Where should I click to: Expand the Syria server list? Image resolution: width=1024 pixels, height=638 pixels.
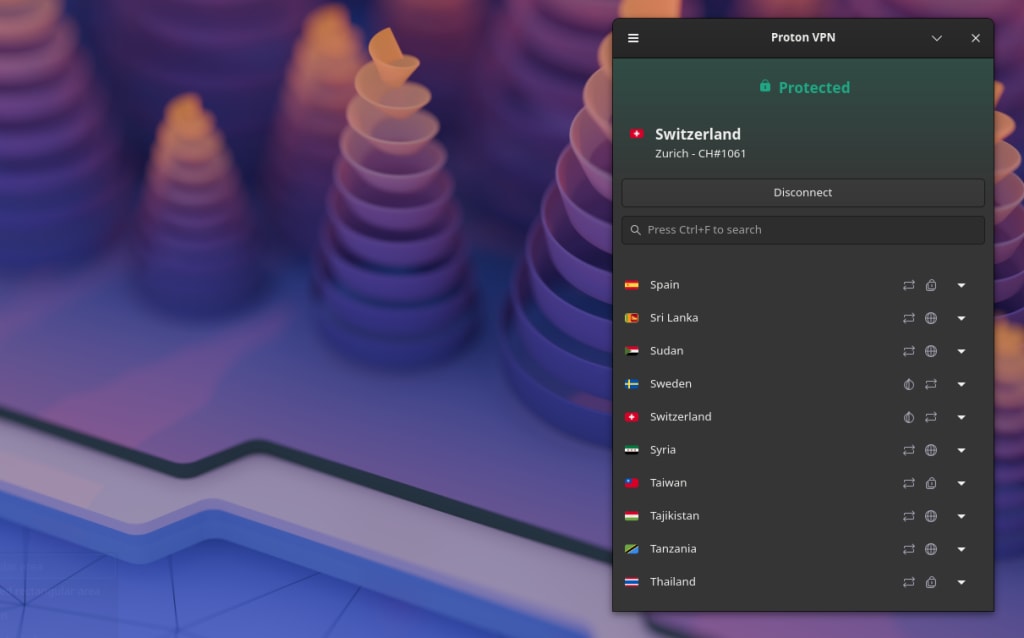coord(961,450)
